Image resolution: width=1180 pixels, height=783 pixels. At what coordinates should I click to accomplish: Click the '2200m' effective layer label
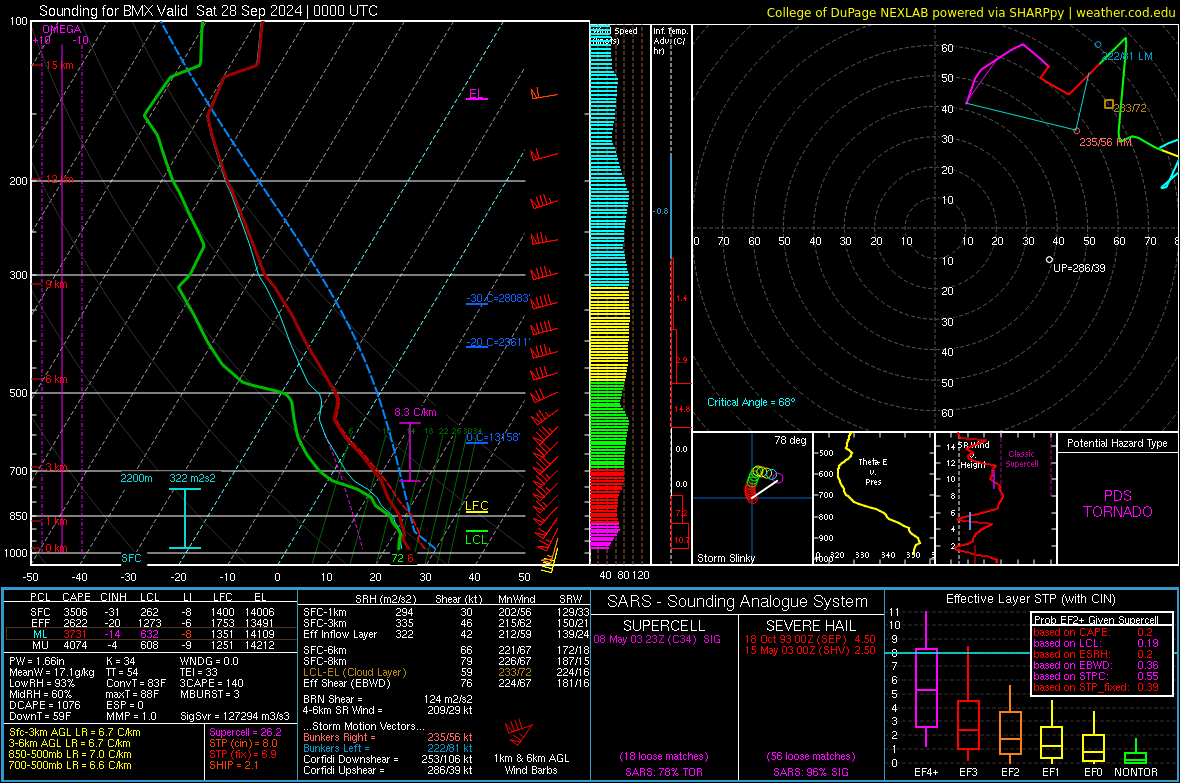click(x=136, y=478)
